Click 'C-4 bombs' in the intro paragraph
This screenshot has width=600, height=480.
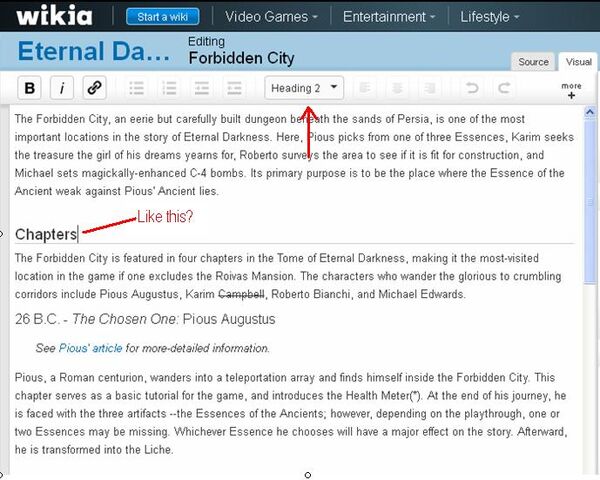(x=217, y=173)
